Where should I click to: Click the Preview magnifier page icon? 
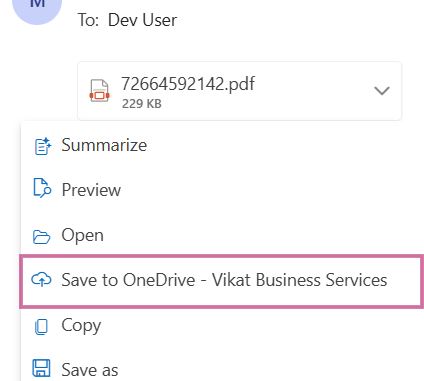42,188
